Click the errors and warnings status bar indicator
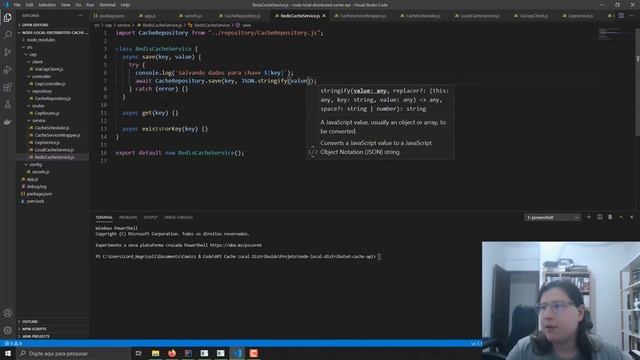 pos(13,344)
